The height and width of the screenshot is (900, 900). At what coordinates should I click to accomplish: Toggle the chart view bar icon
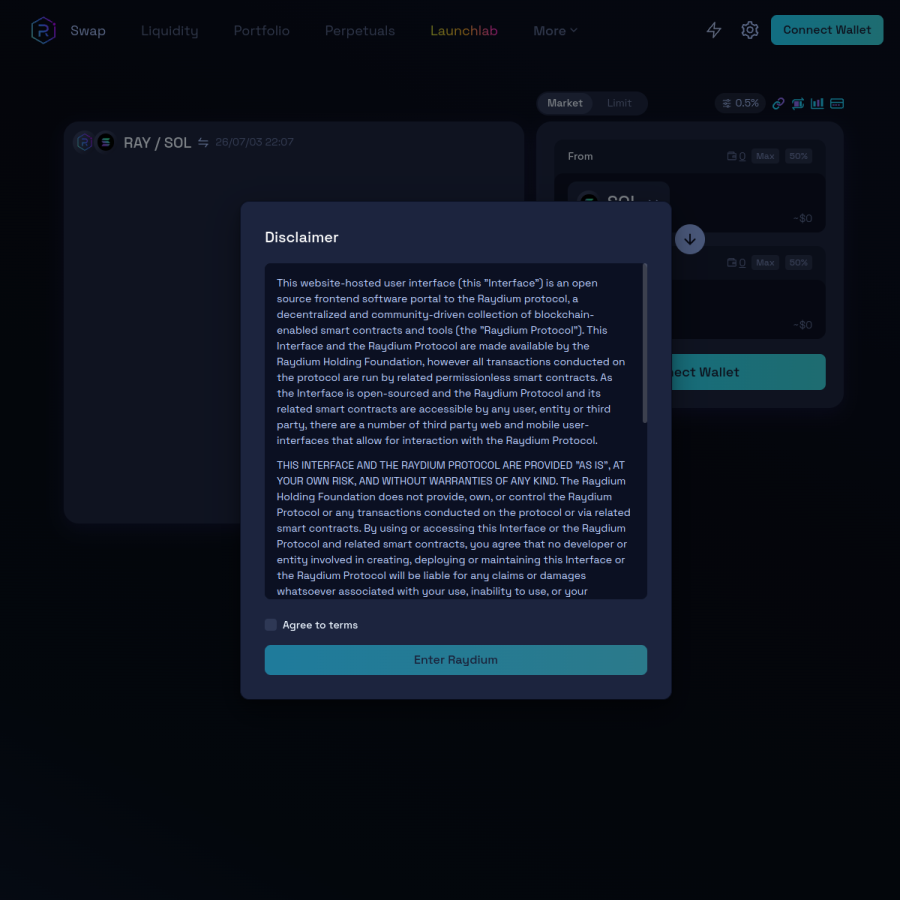[x=817, y=103]
